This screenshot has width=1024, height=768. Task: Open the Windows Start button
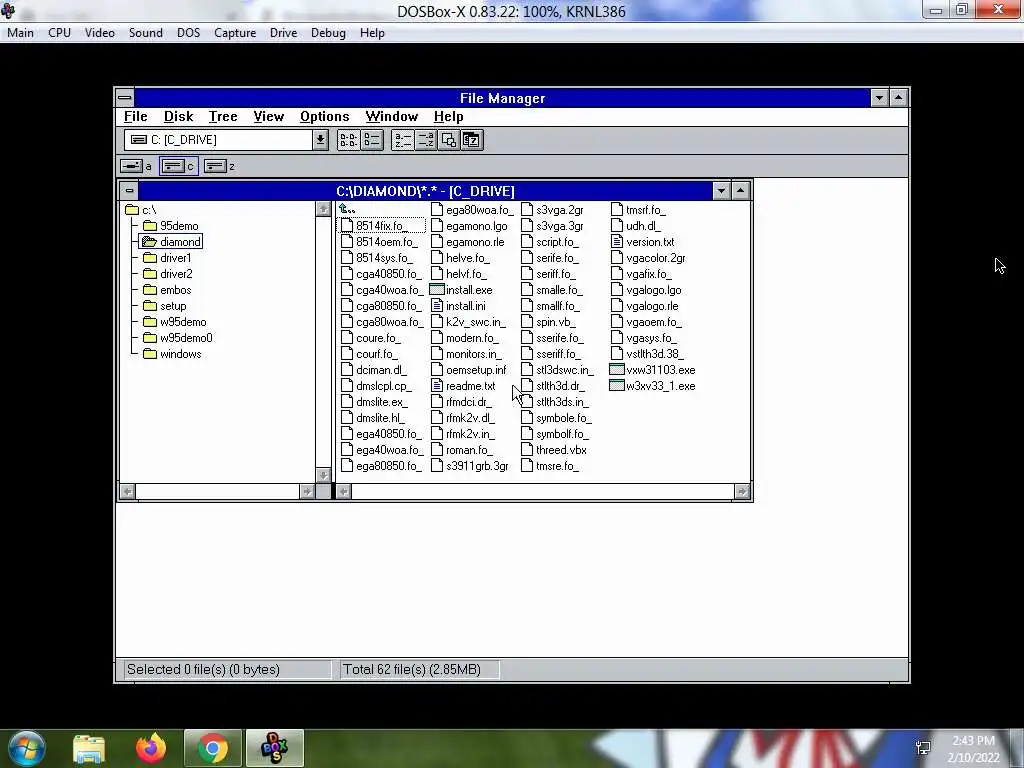click(x=26, y=748)
